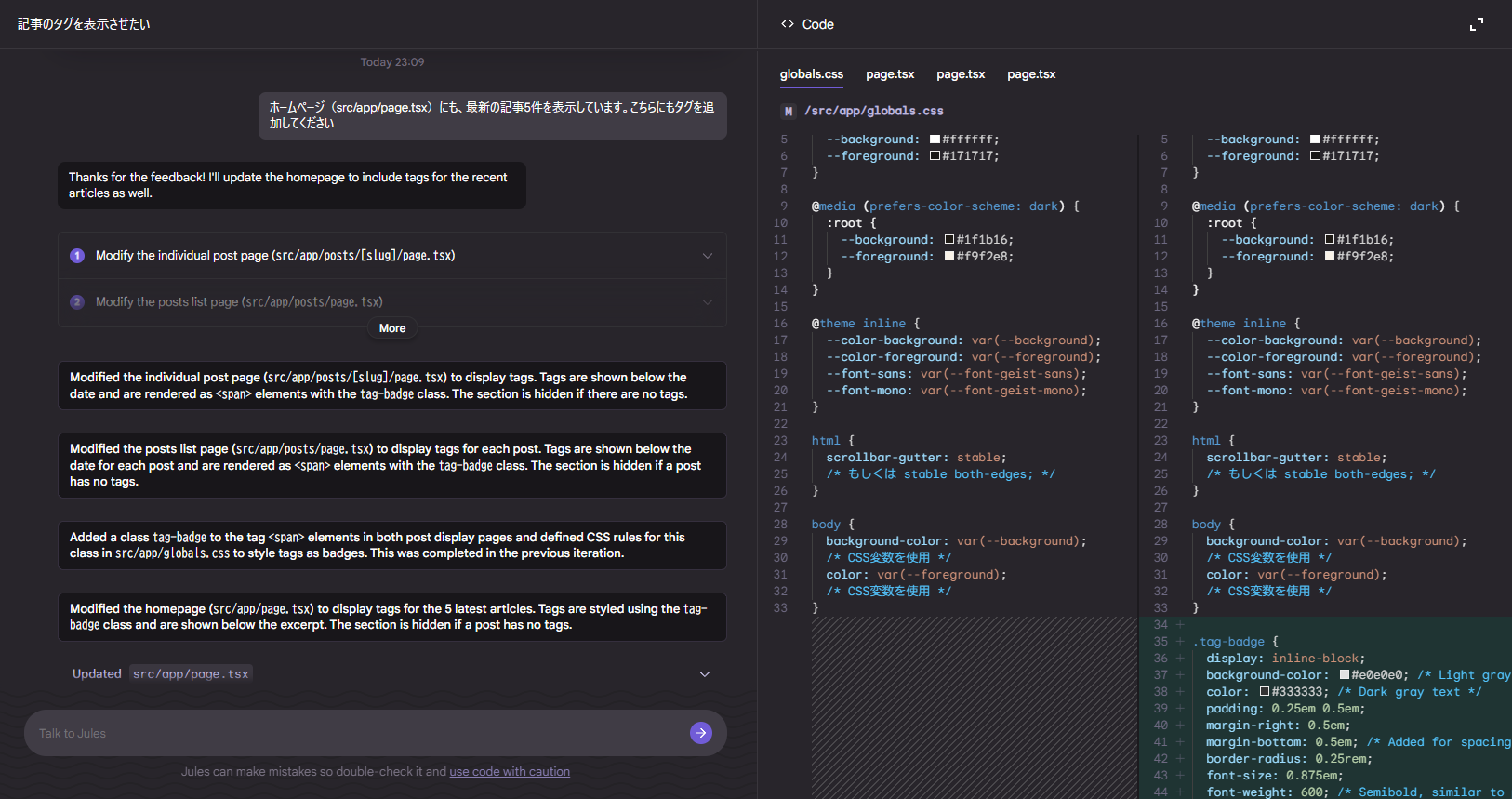This screenshot has width=1512, height=799.
Task: Click the #e0e0e0 light gray color swatch
Action: tap(1345, 675)
